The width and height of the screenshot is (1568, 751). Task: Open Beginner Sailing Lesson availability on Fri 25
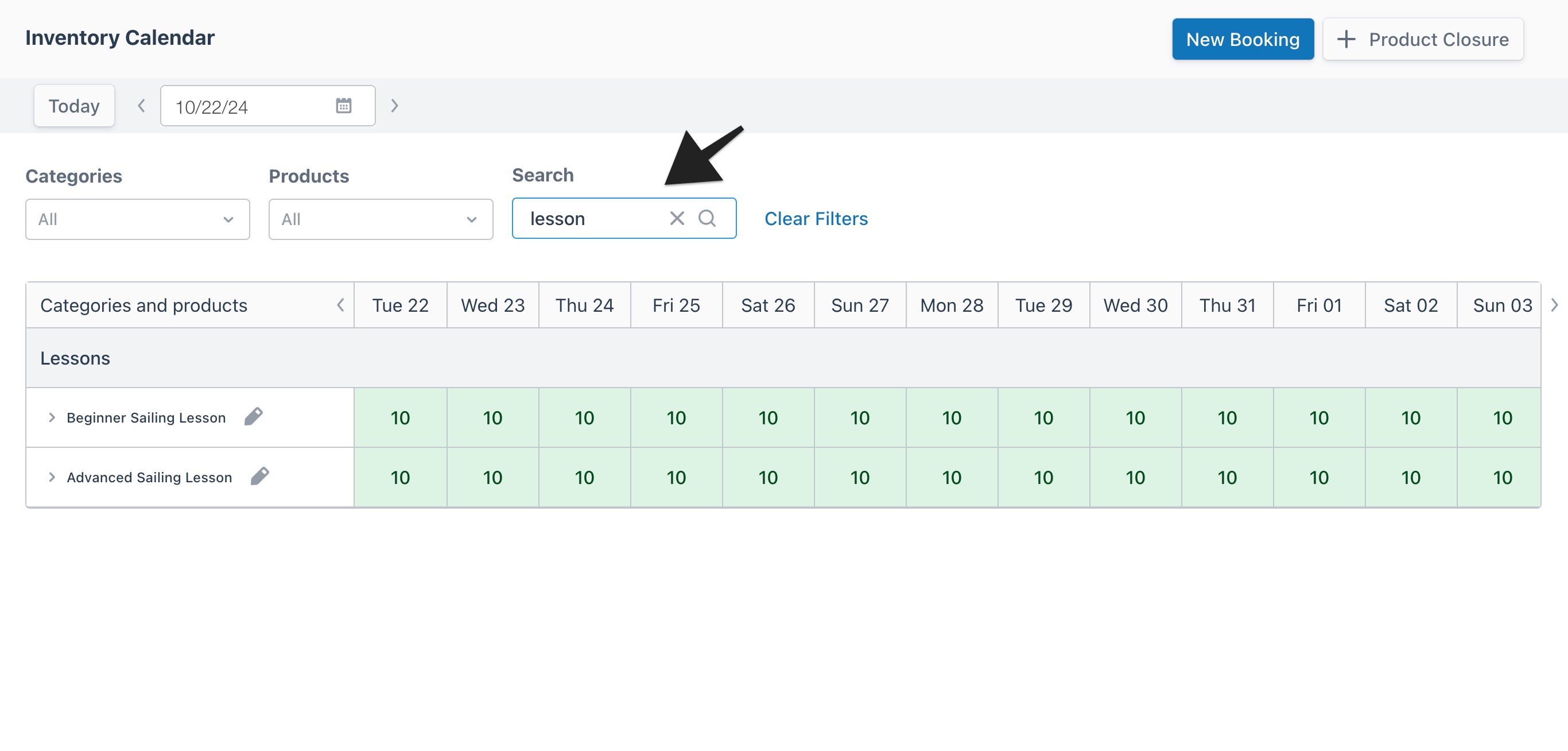(x=676, y=418)
